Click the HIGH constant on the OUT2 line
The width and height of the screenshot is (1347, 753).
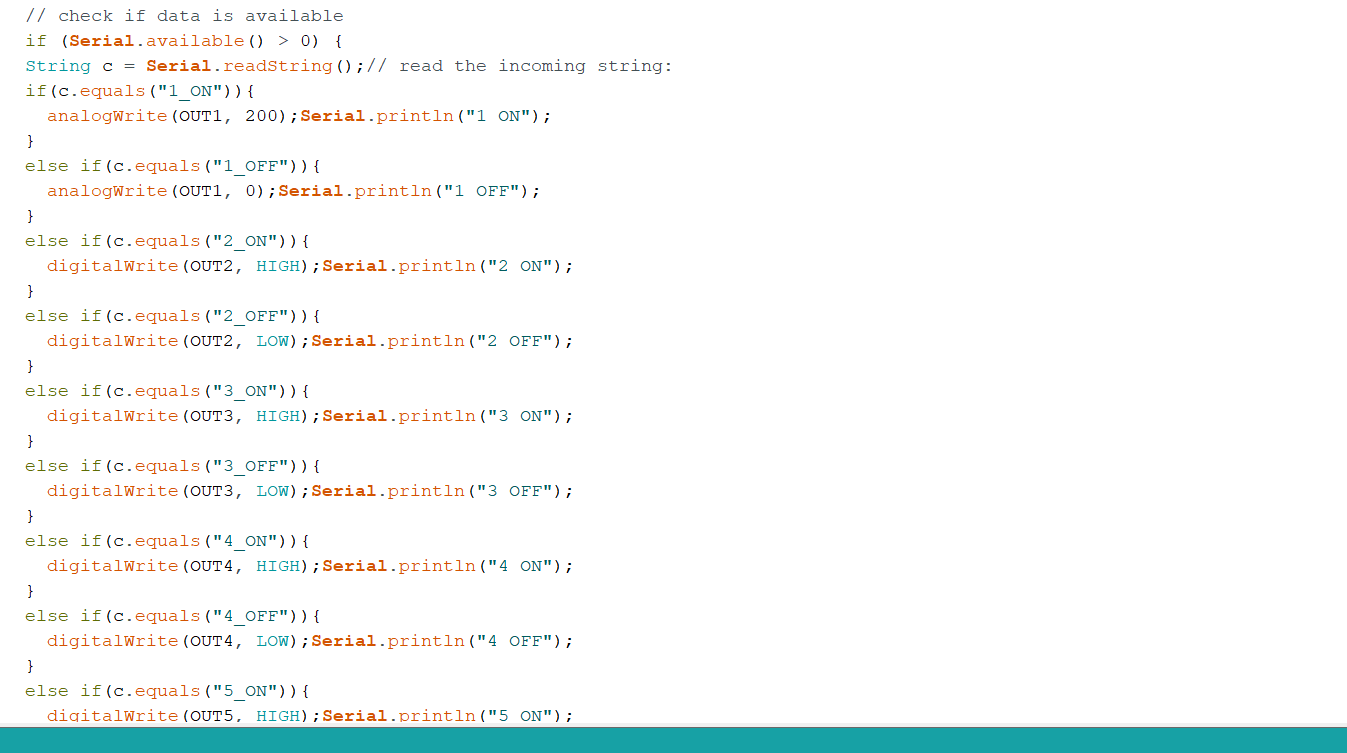tap(278, 265)
